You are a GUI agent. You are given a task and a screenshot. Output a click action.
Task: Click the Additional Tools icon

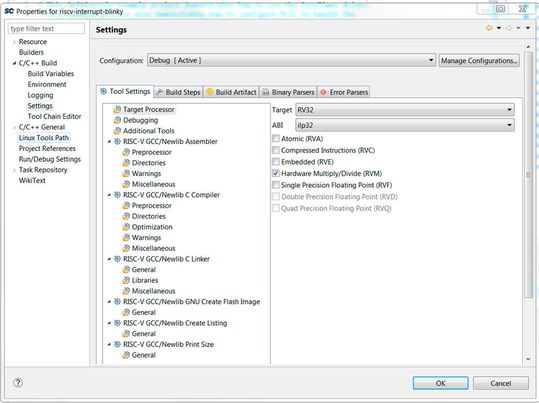tap(117, 131)
